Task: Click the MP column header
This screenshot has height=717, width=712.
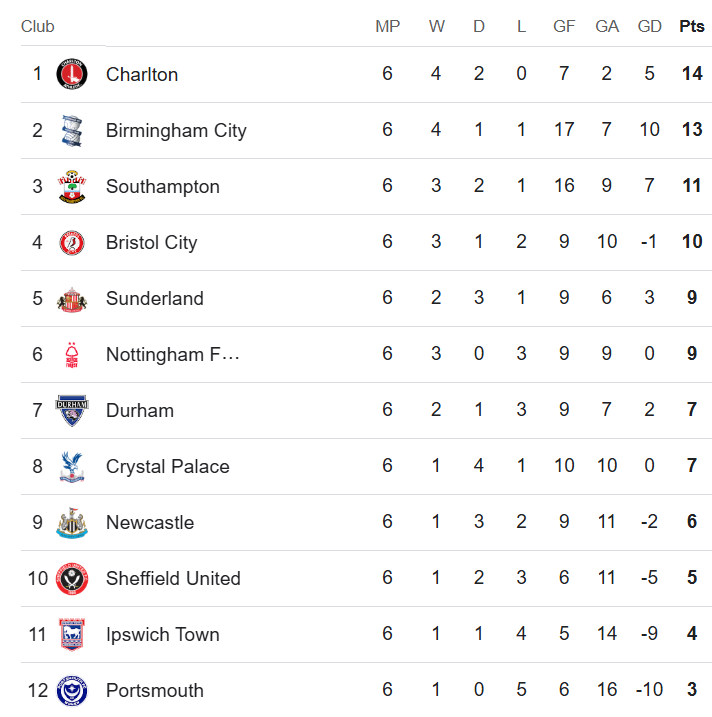Action: coord(387,27)
